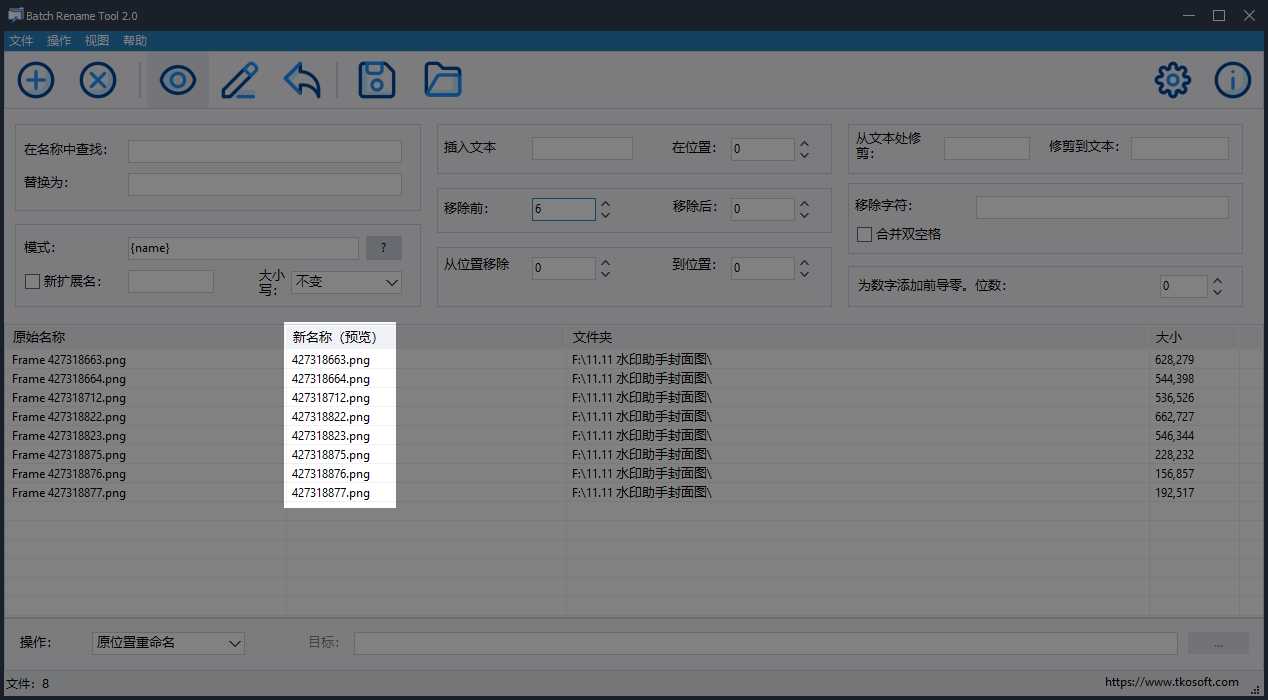Decrease the 在位置 value with down arrow

click(804, 155)
